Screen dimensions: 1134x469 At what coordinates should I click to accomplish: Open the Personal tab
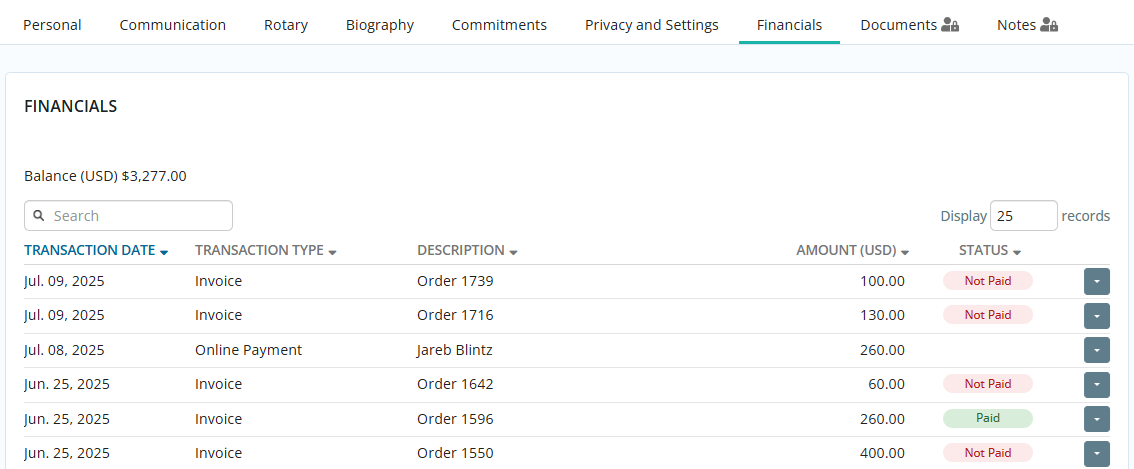[52, 25]
